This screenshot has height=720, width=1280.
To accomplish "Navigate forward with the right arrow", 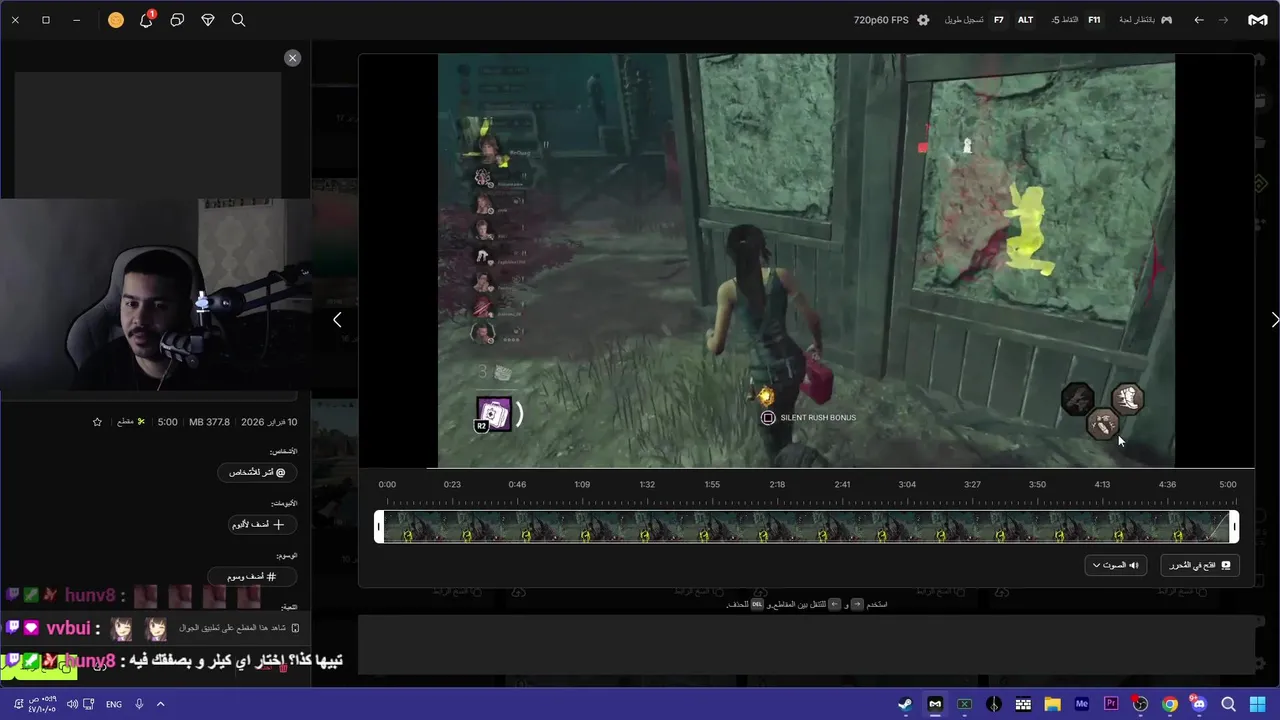I will (1223, 20).
